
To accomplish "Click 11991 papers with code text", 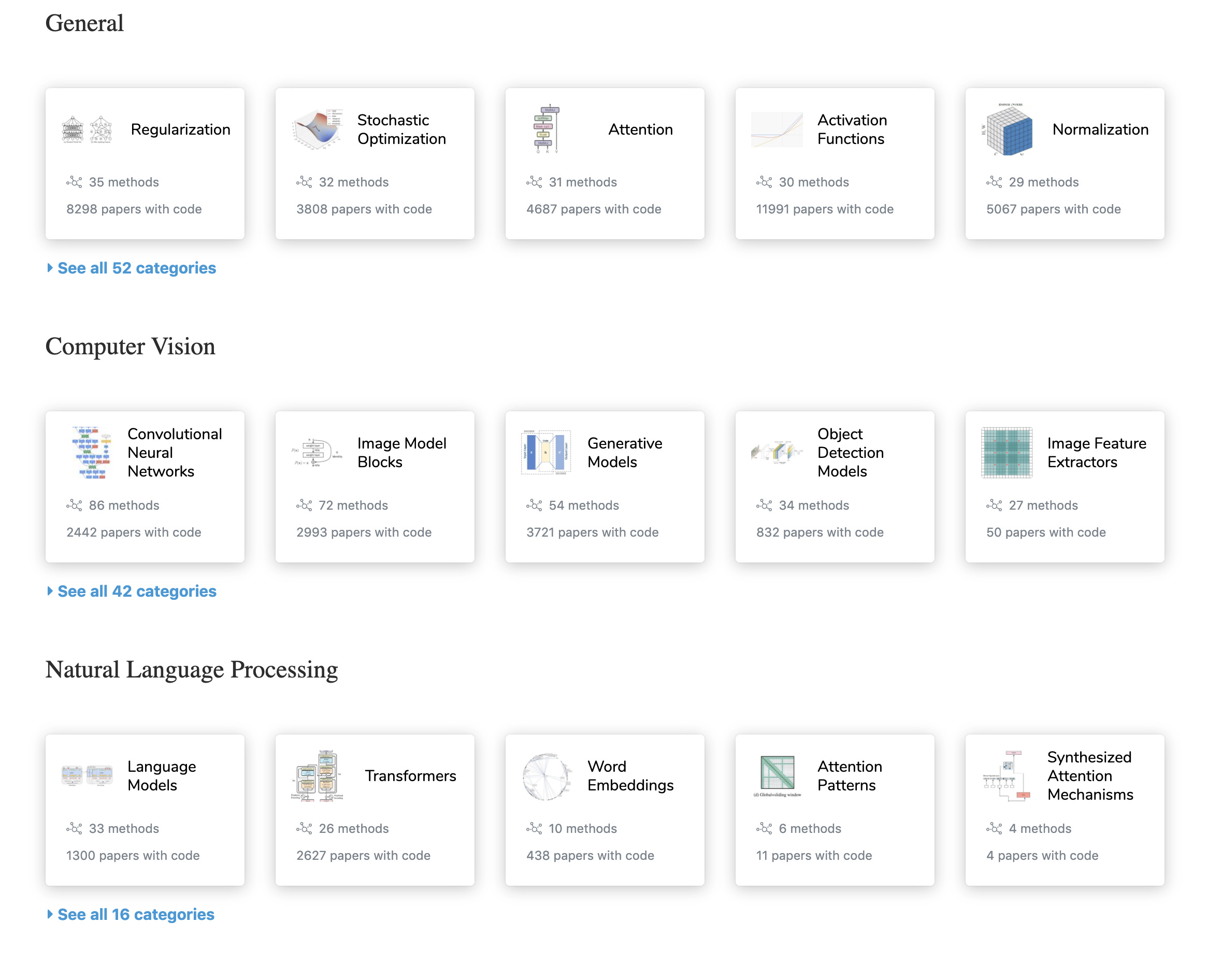I will [x=825, y=209].
